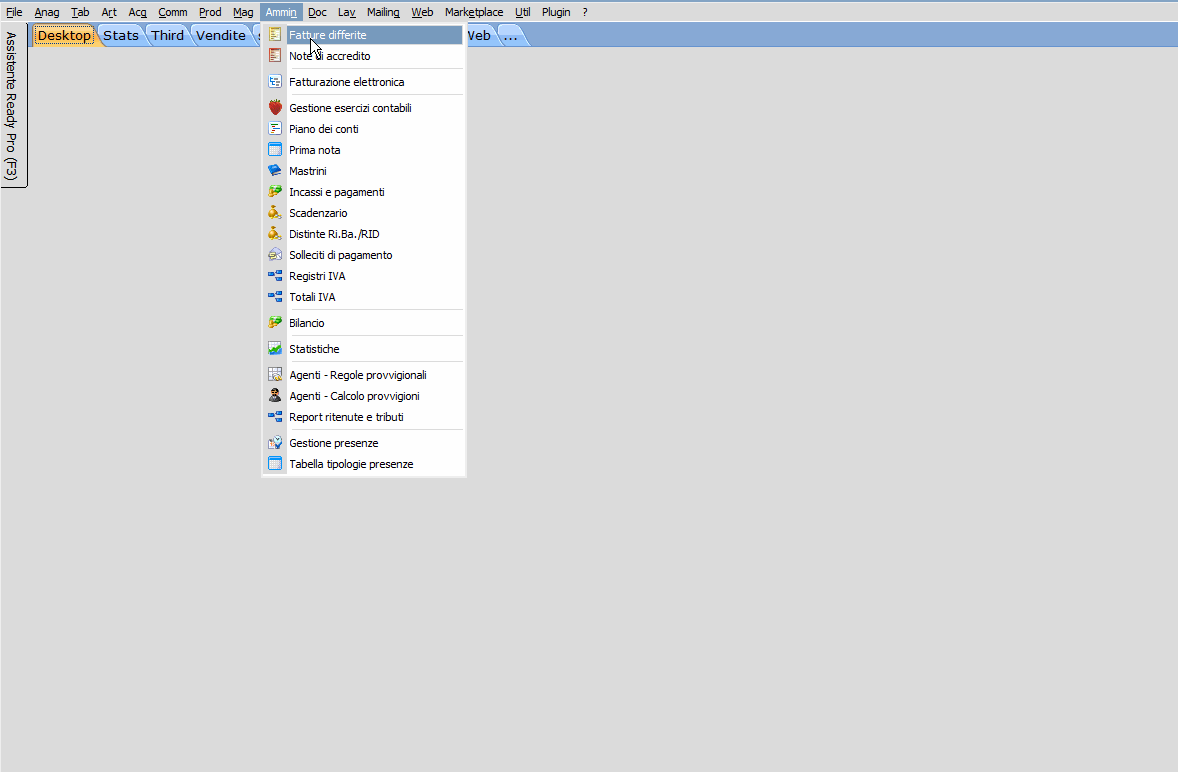The height and width of the screenshot is (772, 1178).
Task: Select Note di accredito menu entry
Action: click(364, 56)
